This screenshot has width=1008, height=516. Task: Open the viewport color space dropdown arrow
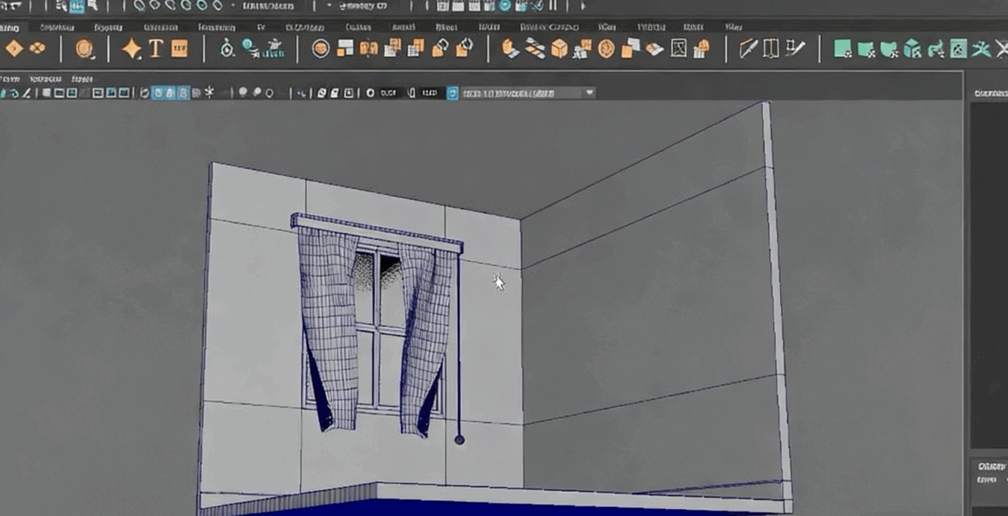point(589,93)
